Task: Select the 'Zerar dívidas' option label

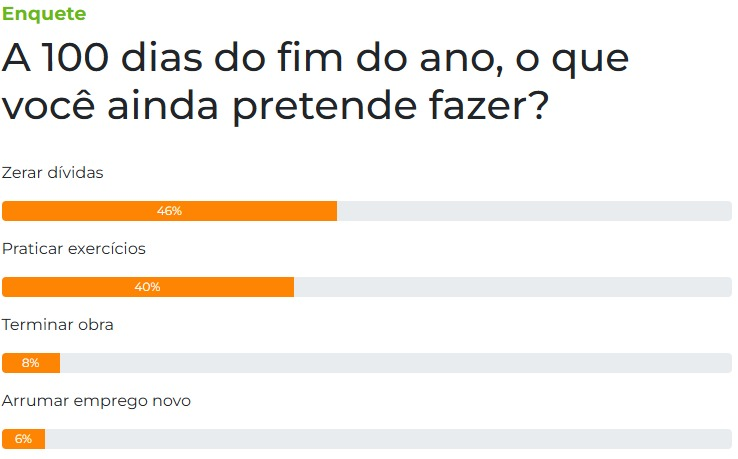Action: tap(53, 173)
